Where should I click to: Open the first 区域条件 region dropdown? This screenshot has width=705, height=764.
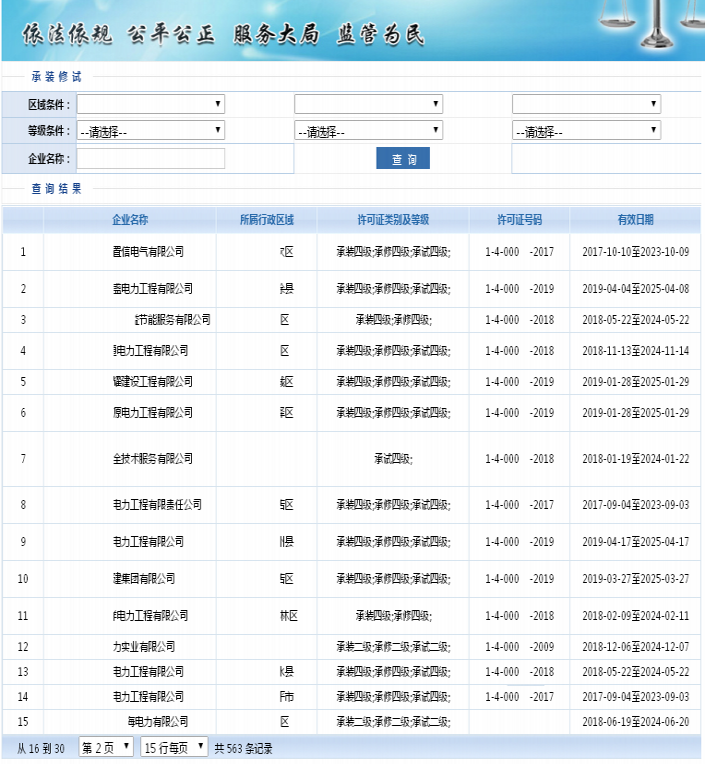coord(151,104)
